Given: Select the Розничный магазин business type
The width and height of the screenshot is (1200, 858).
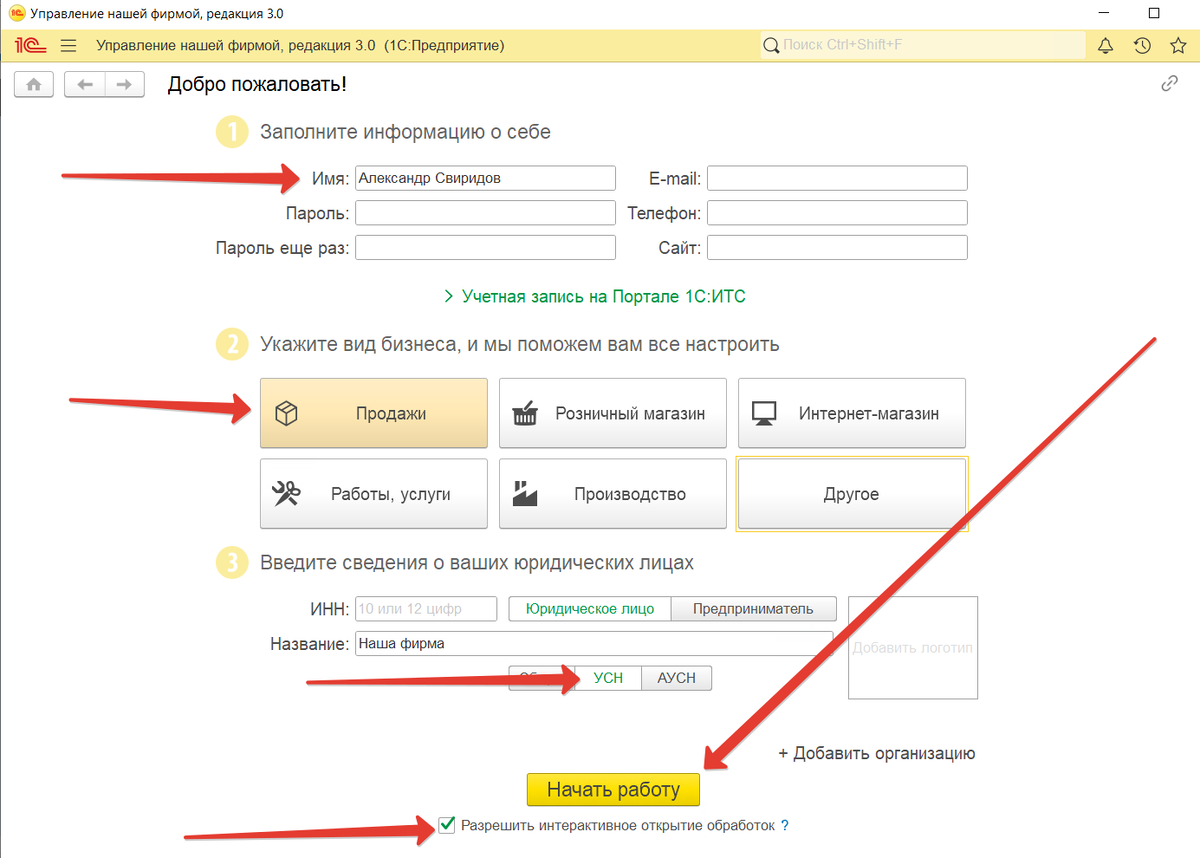Looking at the screenshot, I should (x=613, y=413).
